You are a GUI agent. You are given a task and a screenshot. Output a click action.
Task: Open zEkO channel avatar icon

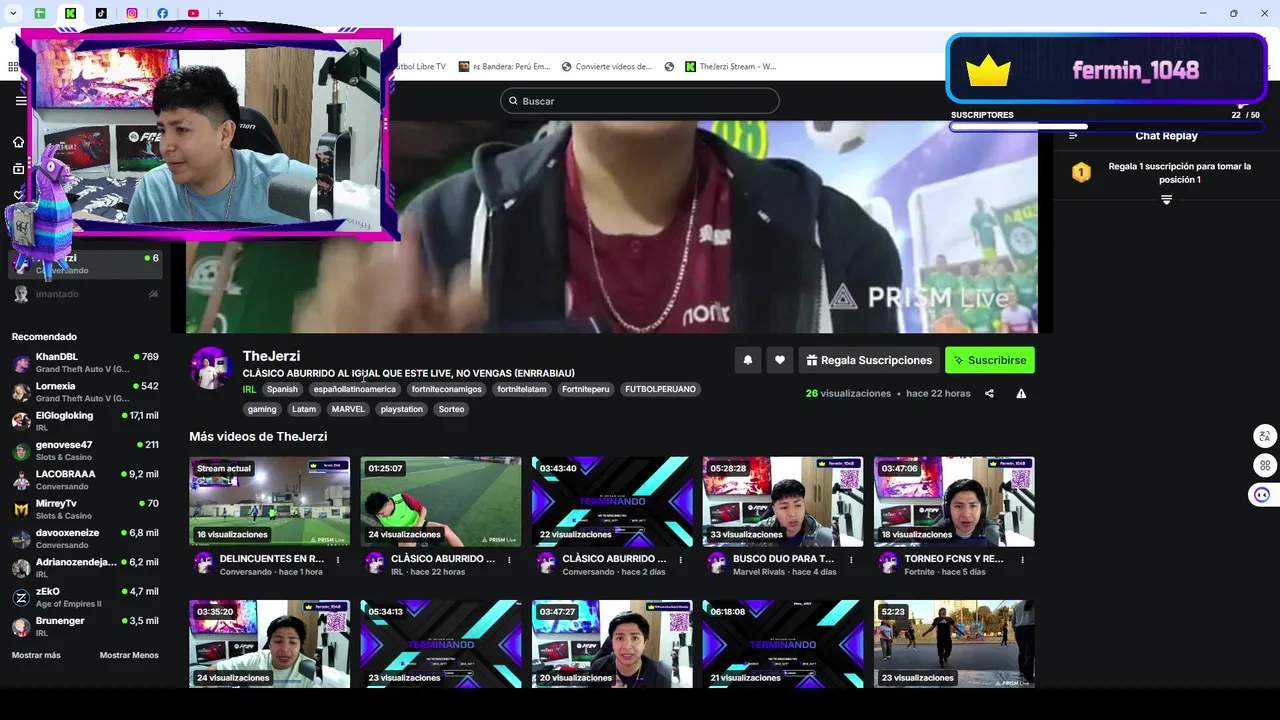21,598
